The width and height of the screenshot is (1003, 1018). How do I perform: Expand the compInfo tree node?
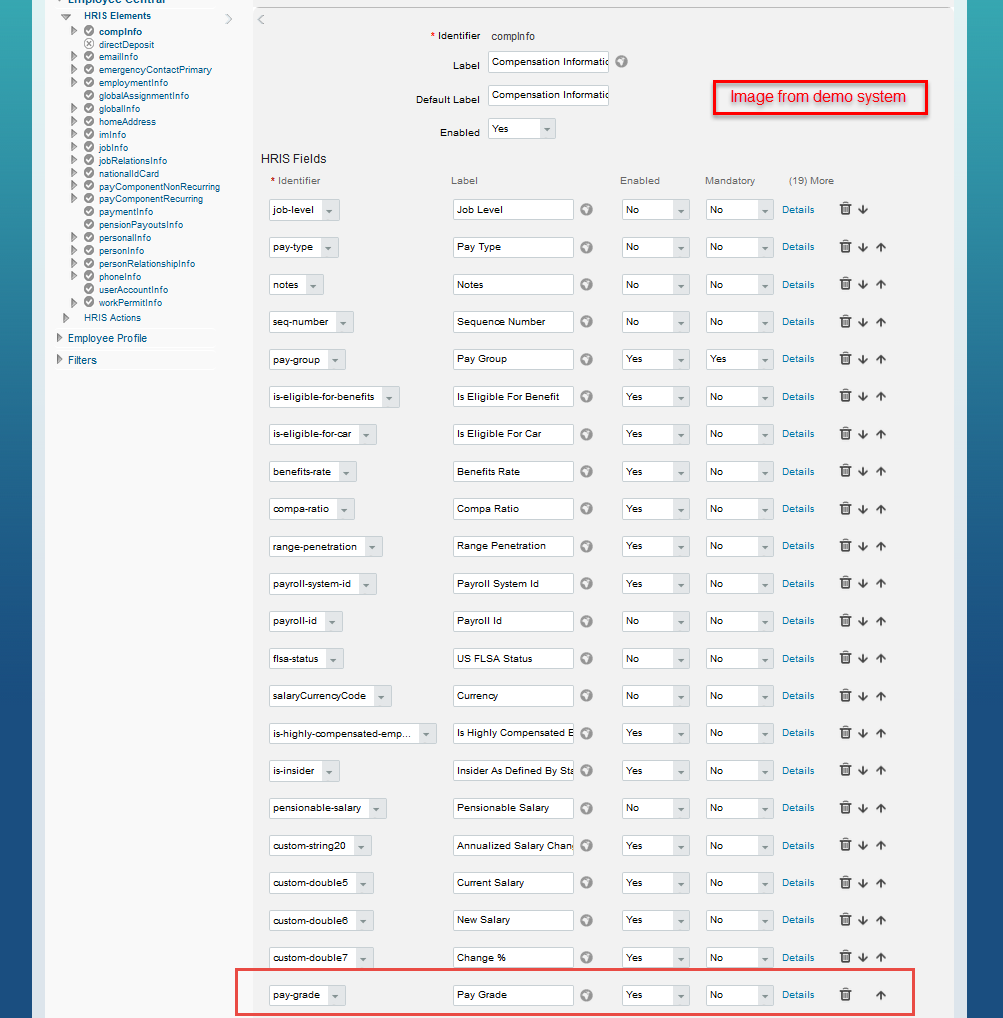74,31
